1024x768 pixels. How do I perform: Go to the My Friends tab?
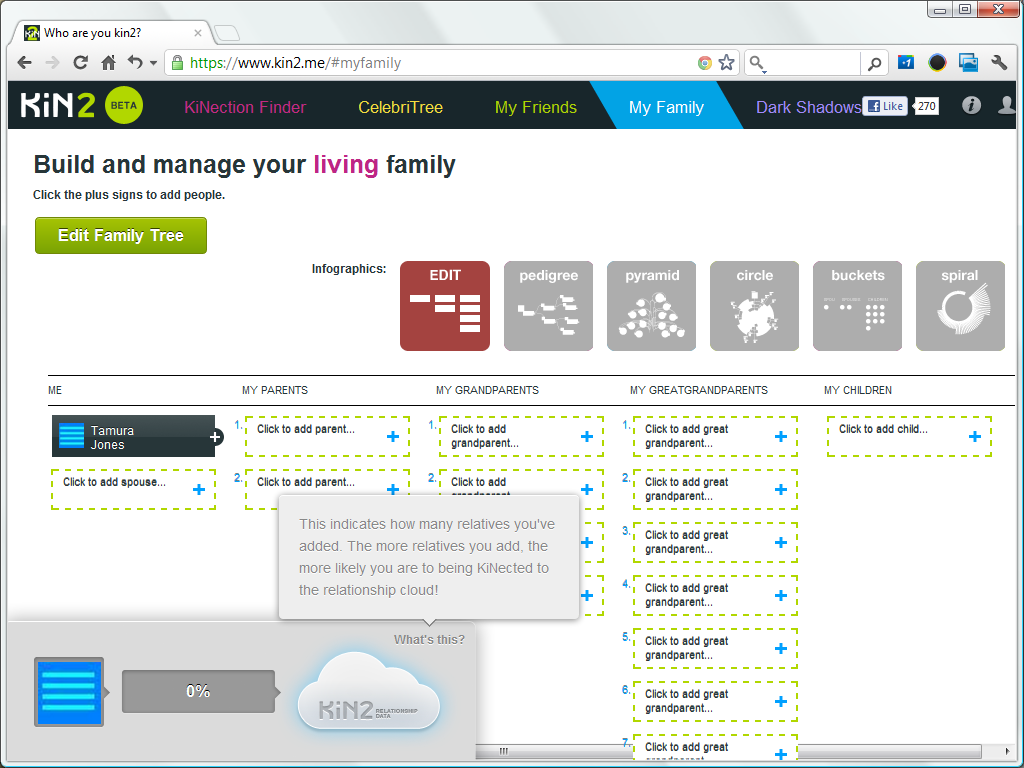(536, 107)
